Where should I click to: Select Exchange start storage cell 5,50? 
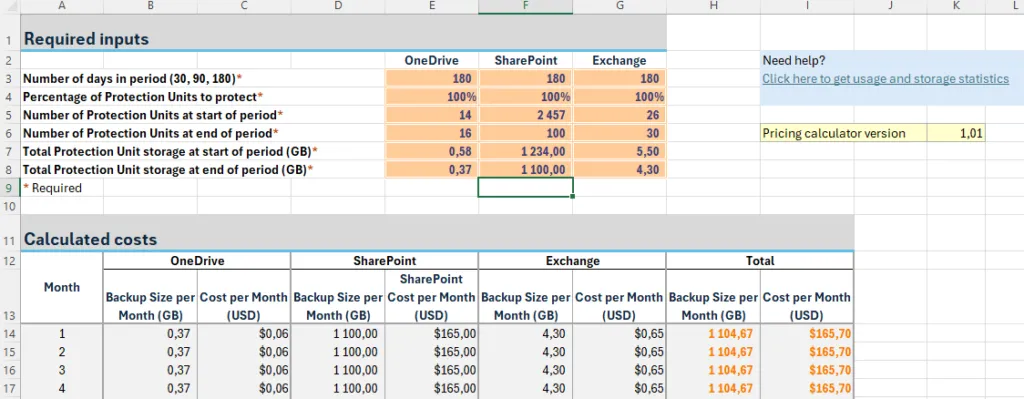click(620, 152)
